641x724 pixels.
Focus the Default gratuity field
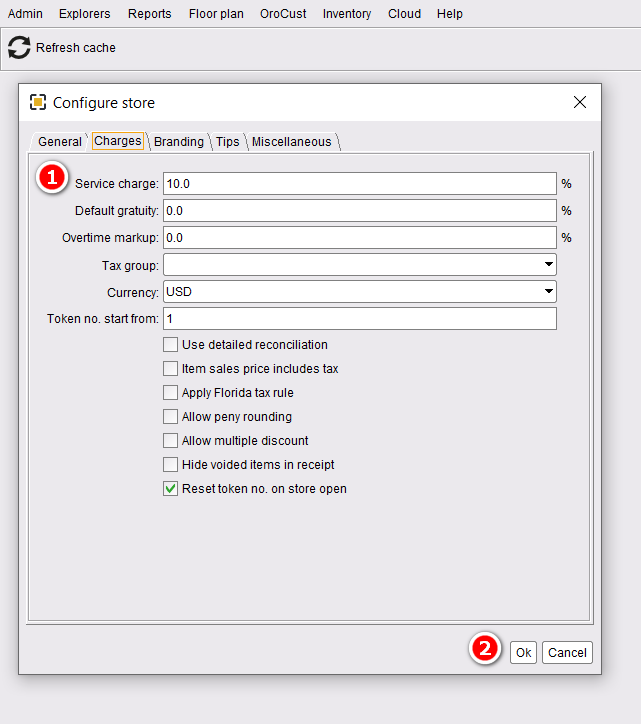pyautogui.click(x=360, y=211)
